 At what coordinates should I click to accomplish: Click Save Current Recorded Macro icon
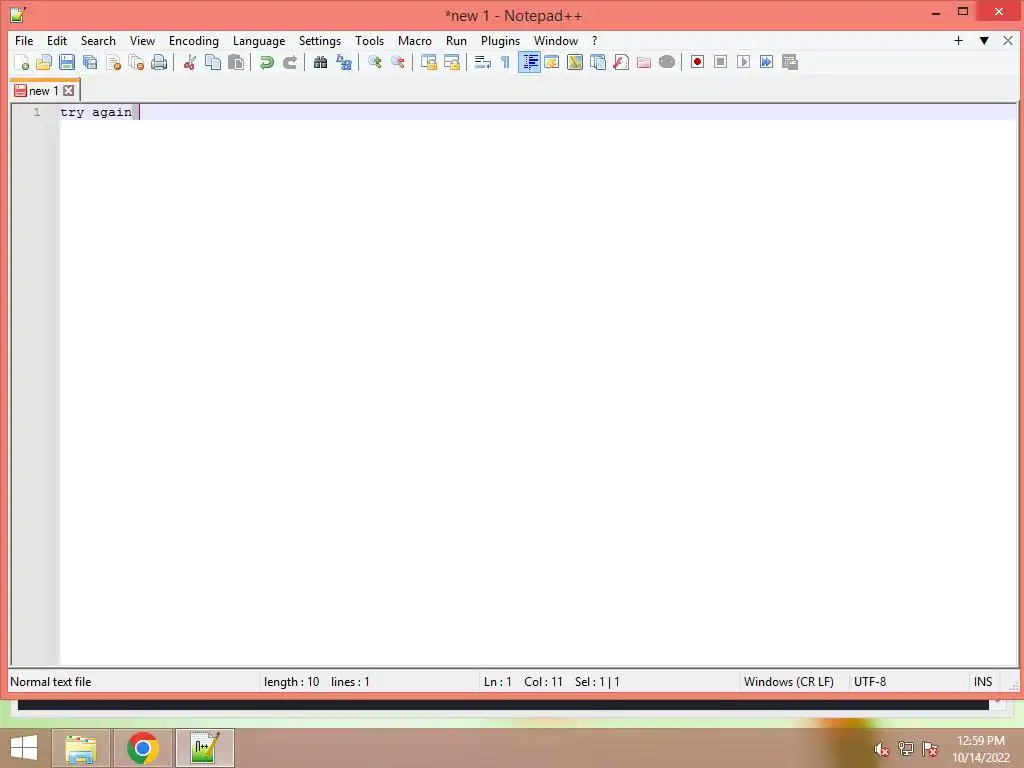pyautogui.click(x=790, y=62)
